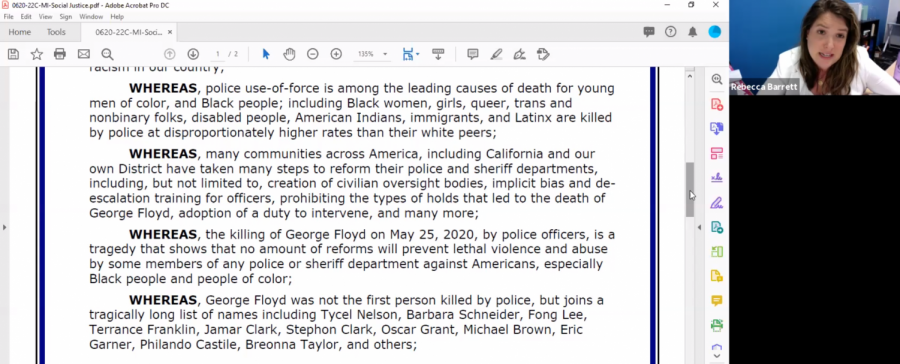This screenshot has width=900, height=364.
Task: Select the 0620-22C-MI-Soci... document tab
Action: [x=129, y=32]
